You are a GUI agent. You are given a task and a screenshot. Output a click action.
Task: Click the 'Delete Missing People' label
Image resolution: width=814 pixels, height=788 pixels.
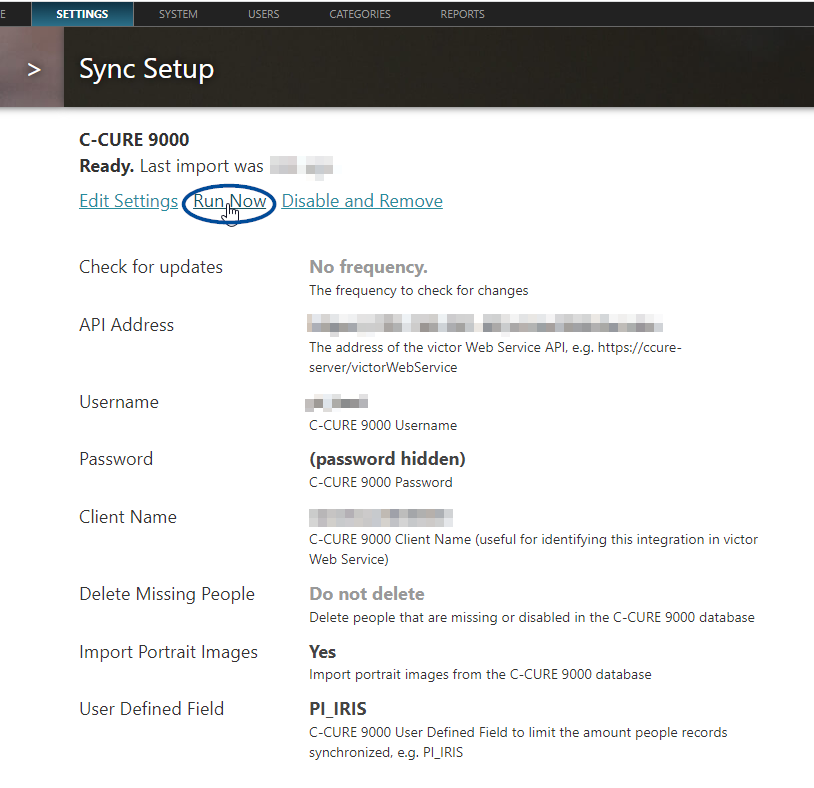coord(167,594)
